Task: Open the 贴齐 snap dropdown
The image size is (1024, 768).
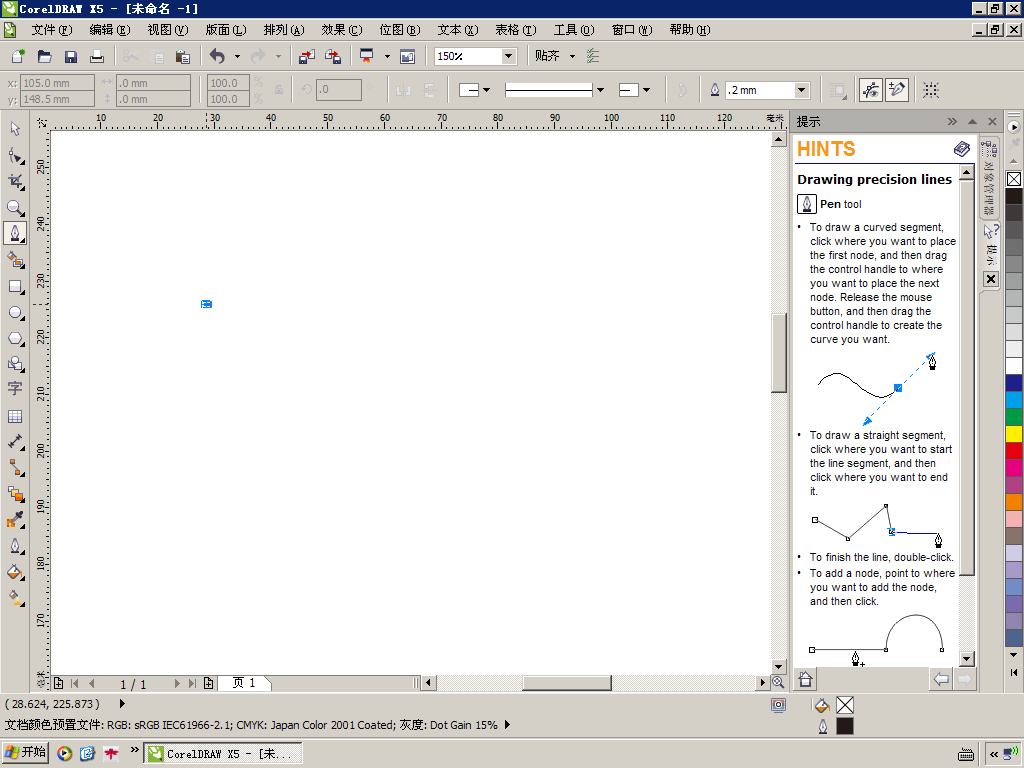Action: tap(572, 57)
